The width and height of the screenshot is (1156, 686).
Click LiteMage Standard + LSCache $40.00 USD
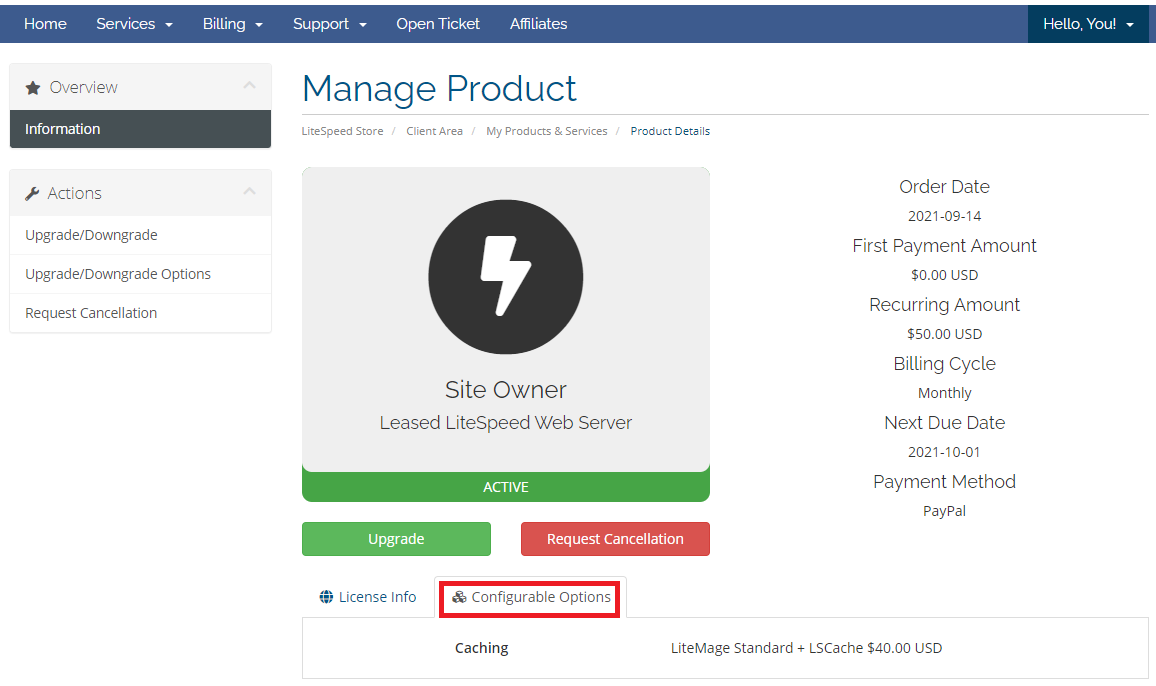click(x=807, y=648)
